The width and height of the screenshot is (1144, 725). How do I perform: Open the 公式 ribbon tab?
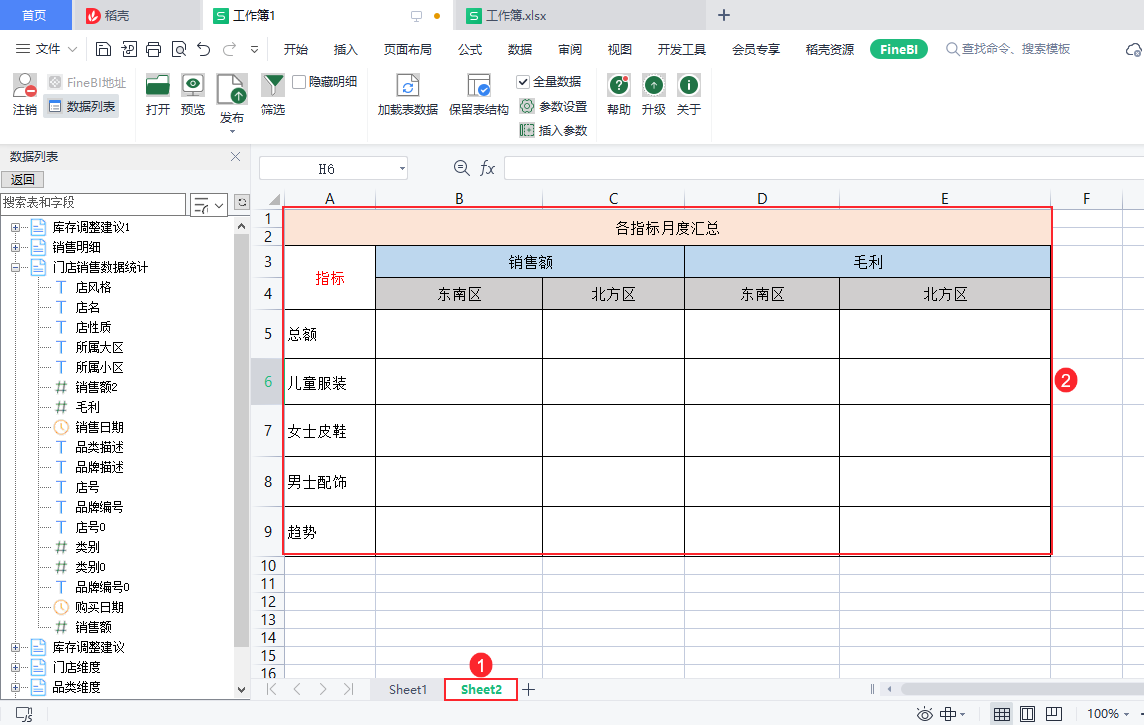(470, 50)
